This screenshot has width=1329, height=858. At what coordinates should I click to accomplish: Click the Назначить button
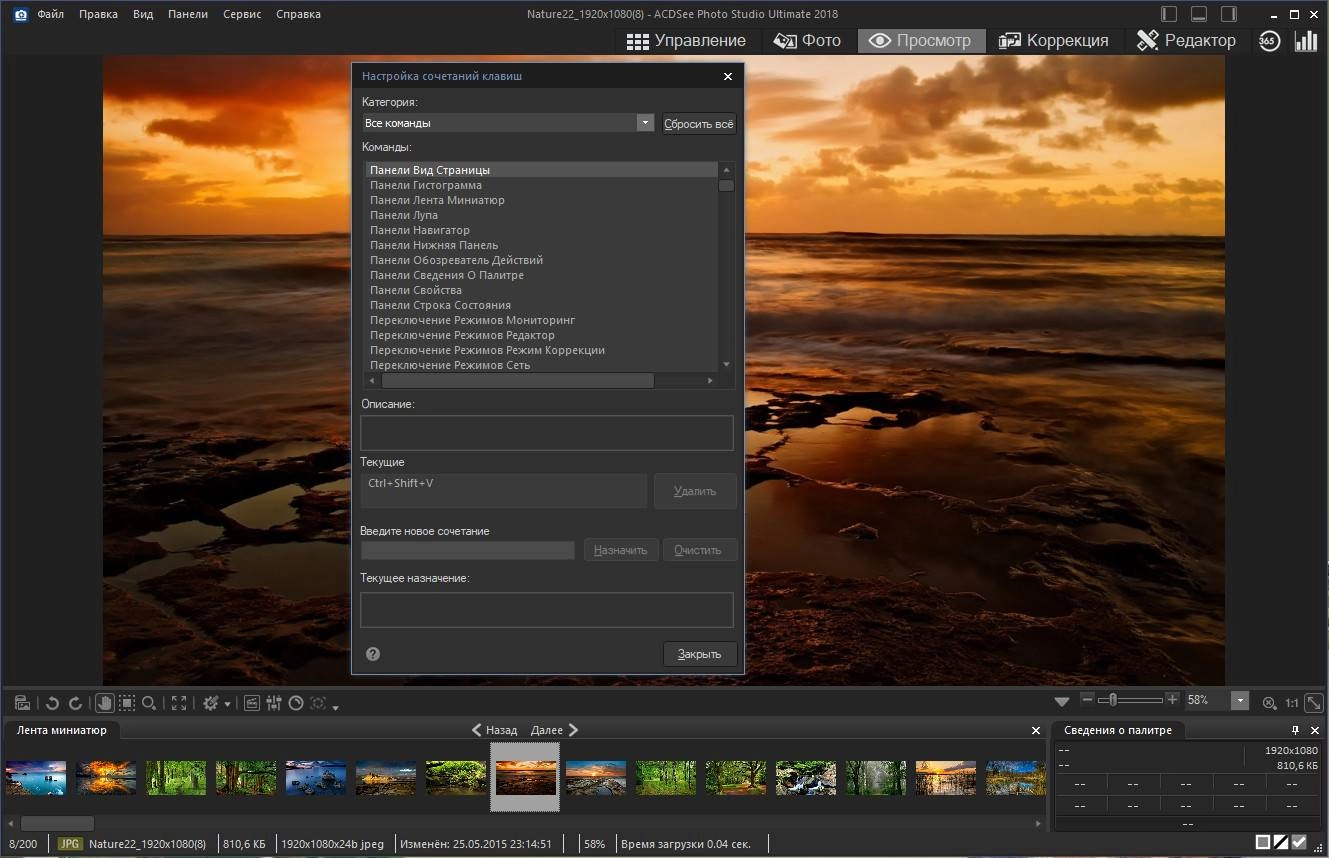coord(621,550)
